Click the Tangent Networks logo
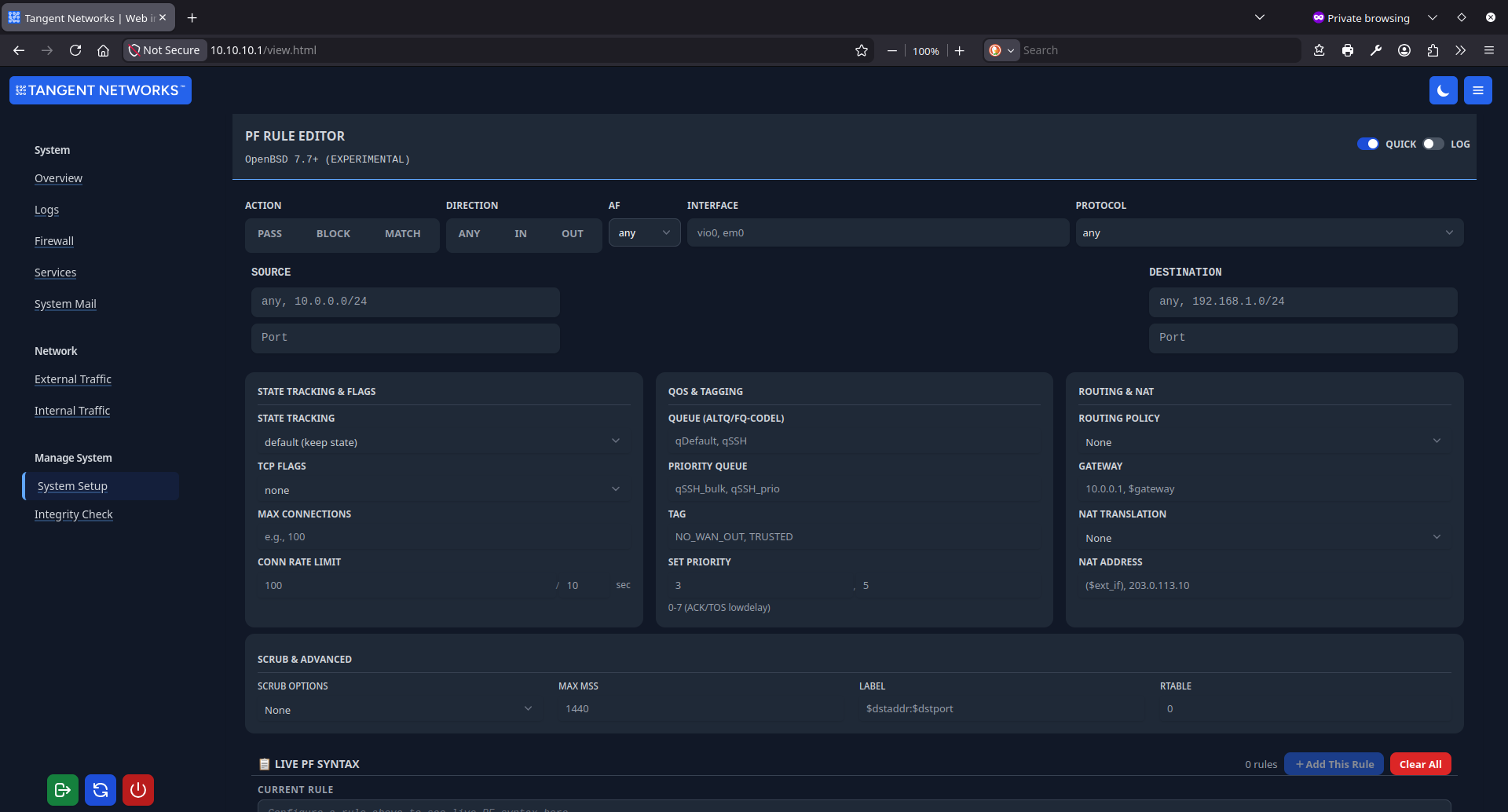 [100, 90]
